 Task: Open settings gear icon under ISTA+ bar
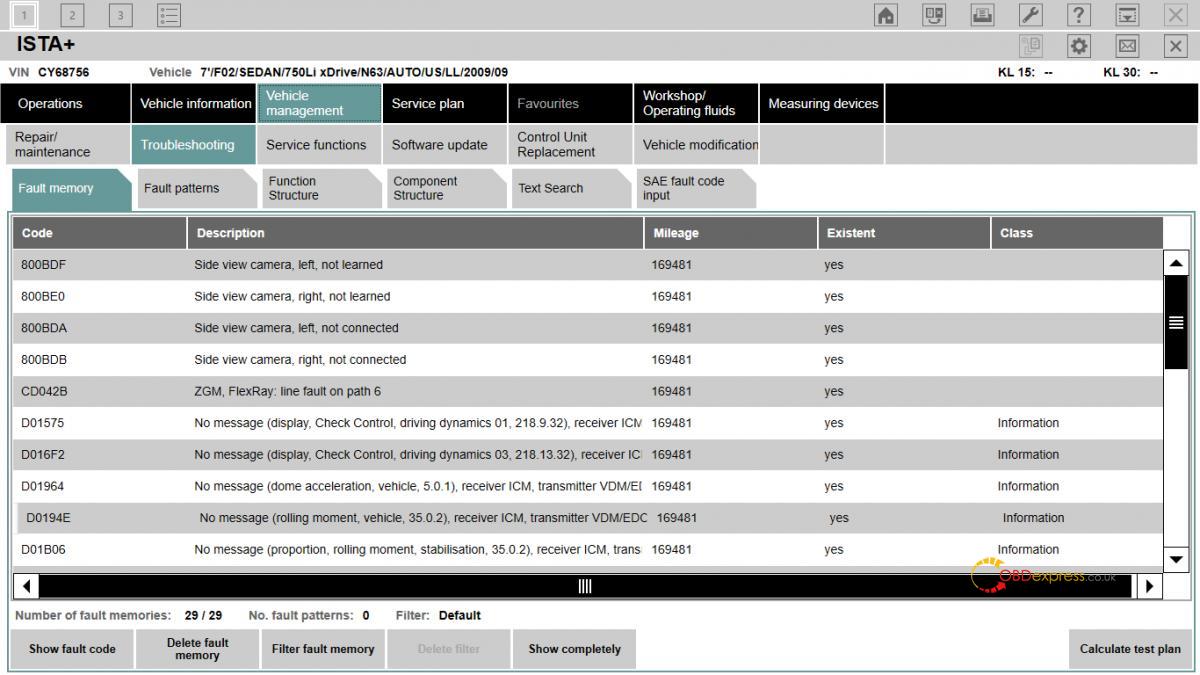pos(1079,46)
